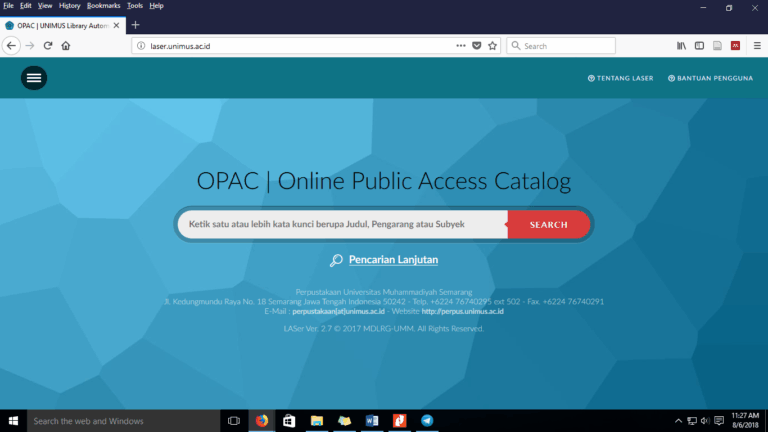Open the Bantuan Pengguna link
768x432 pixels.
coord(714,77)
